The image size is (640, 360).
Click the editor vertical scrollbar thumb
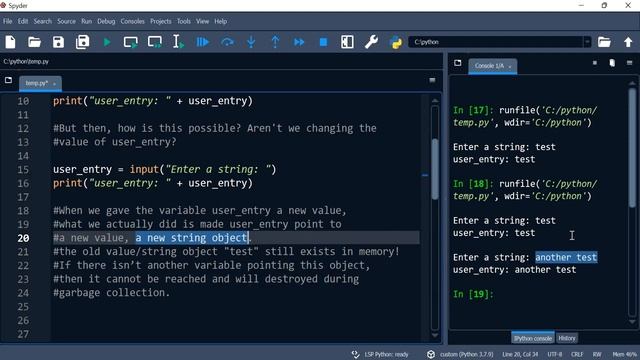pos(435,169)
